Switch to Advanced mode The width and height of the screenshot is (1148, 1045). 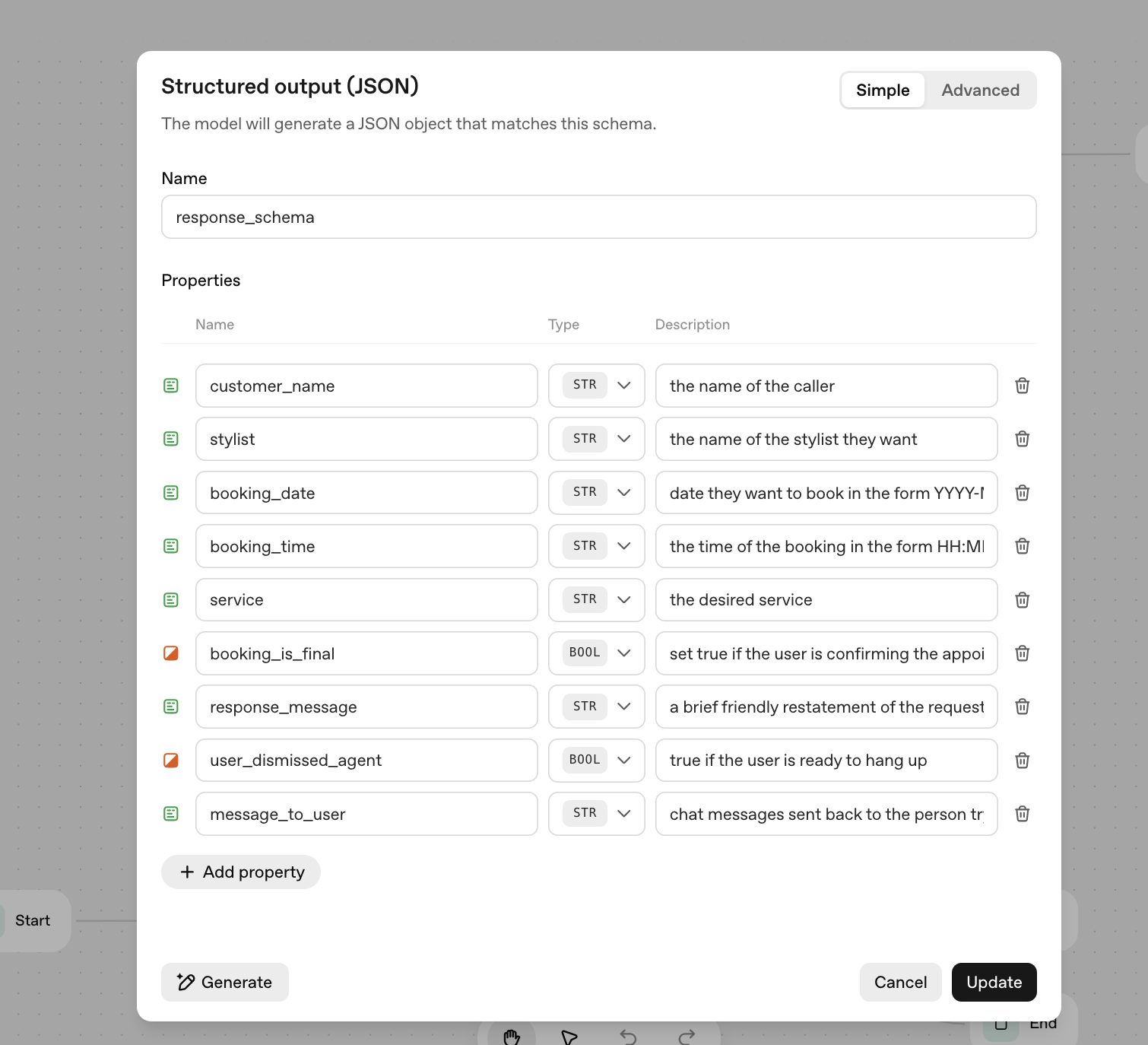(x=980, y=91)
